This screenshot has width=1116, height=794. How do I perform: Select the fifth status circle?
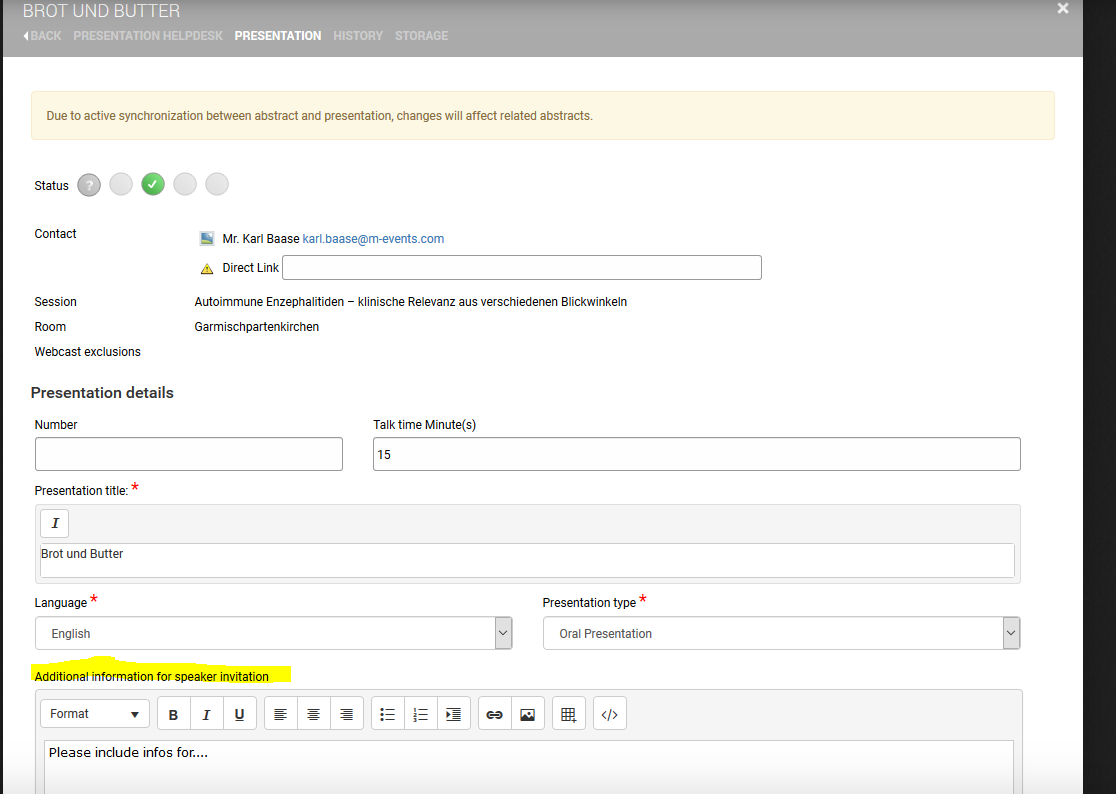tap(217, 184)
